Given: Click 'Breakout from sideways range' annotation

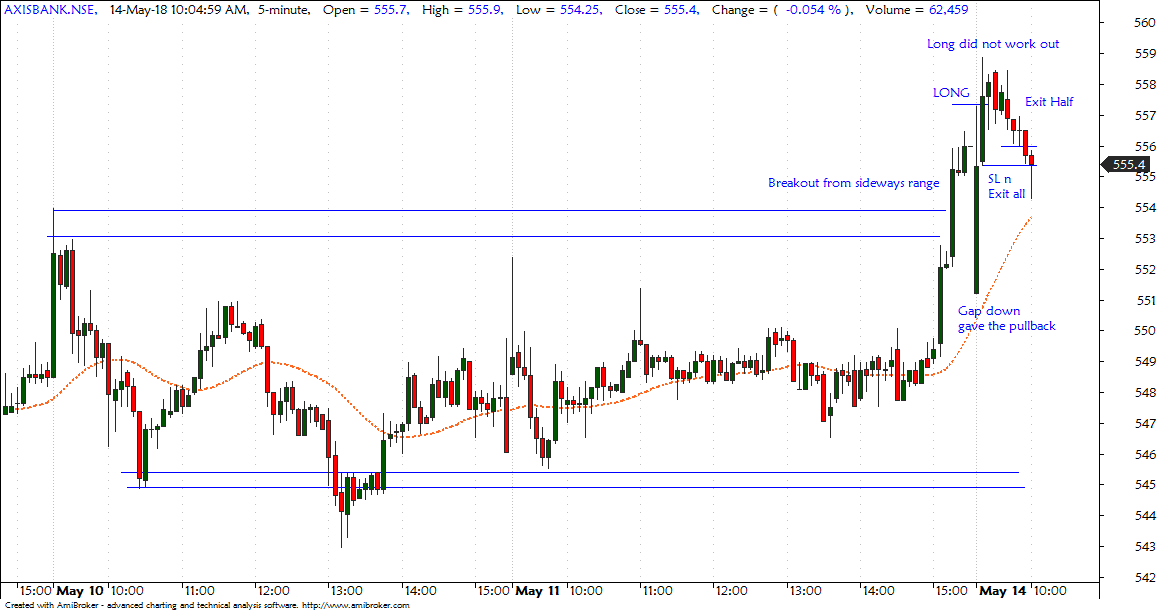Looking at the screenshot, I should pos(854,183).
